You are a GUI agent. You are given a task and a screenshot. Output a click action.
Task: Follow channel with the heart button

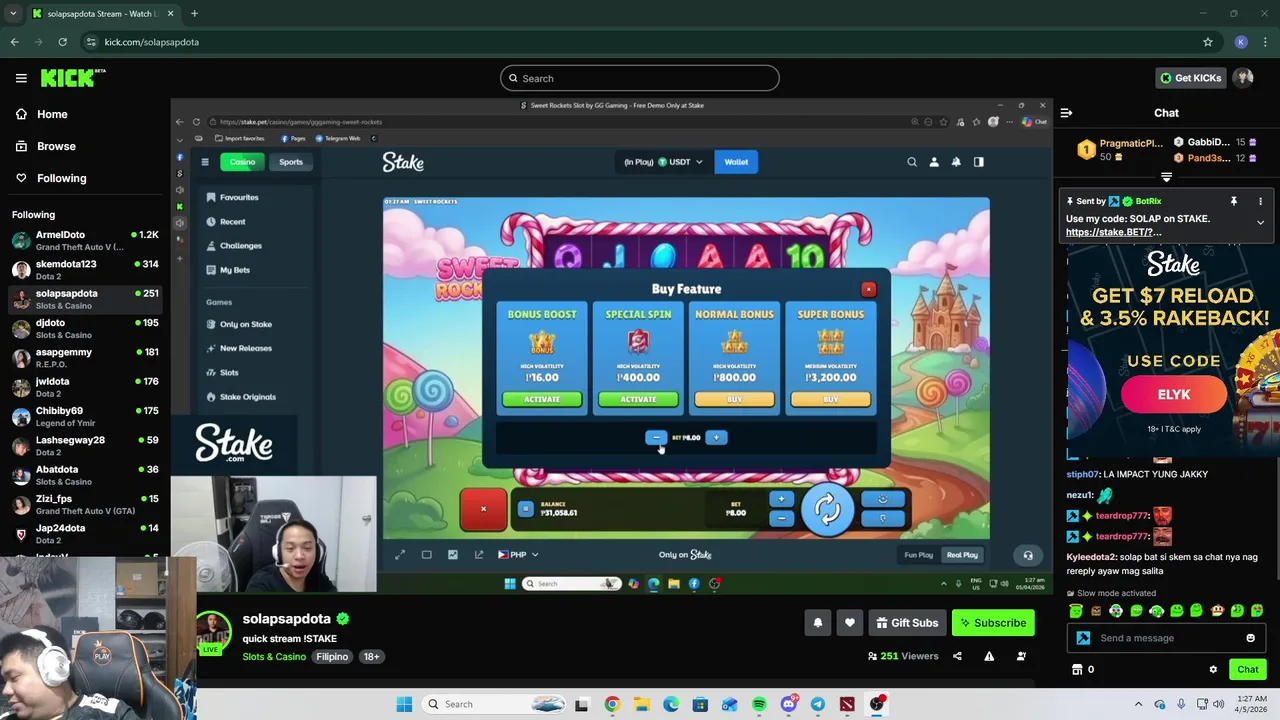850,623
